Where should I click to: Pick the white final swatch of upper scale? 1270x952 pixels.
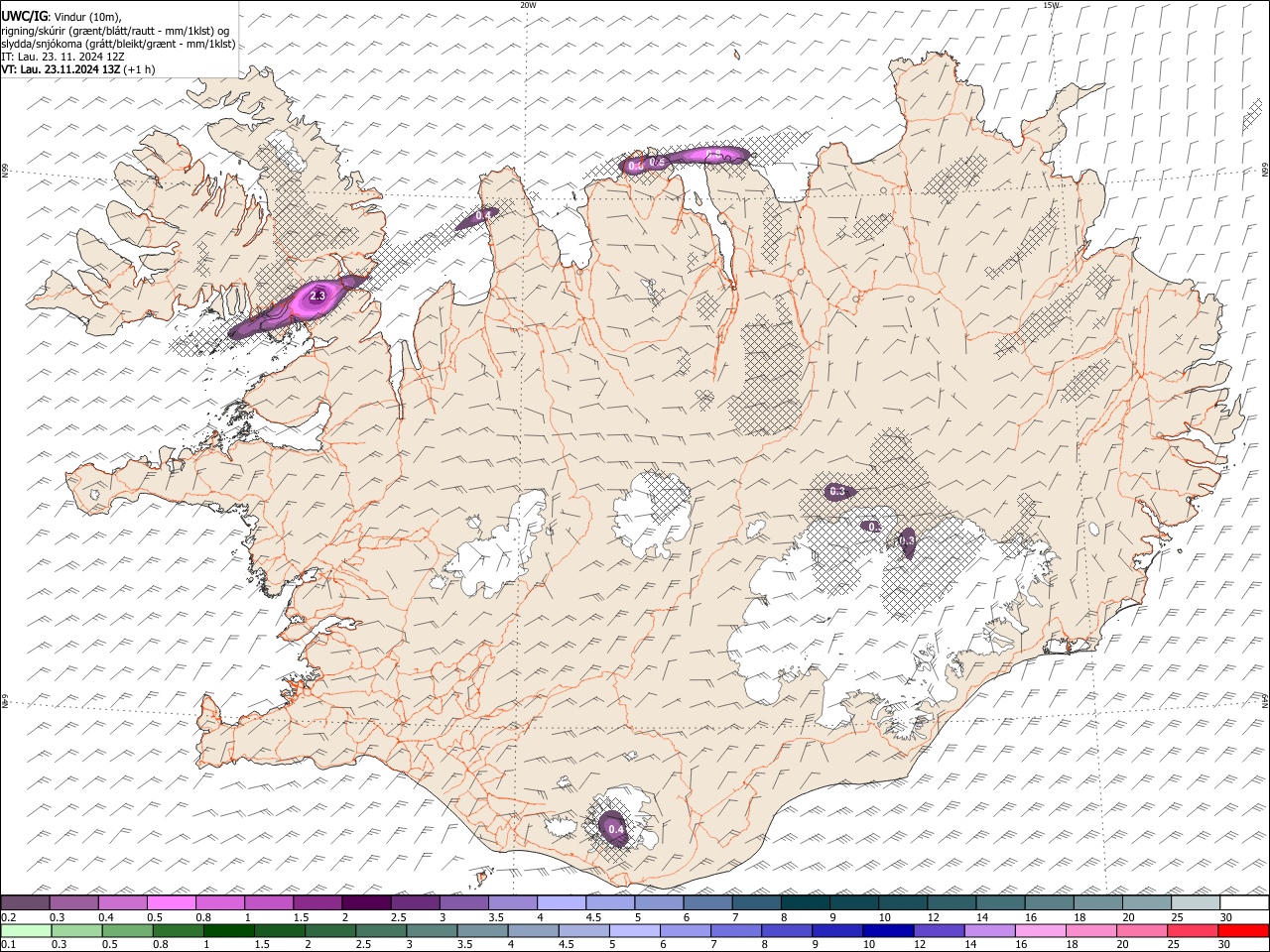tap(1243, 903)
